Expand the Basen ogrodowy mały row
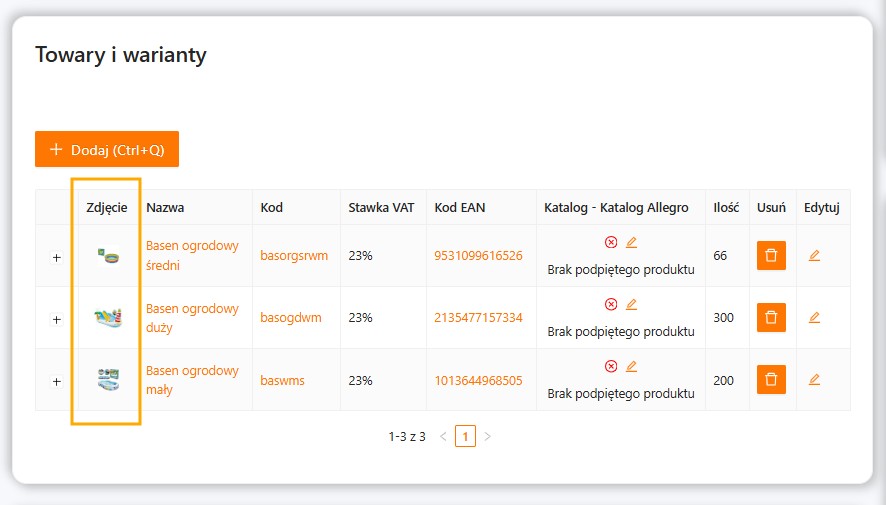The image size is (886, 505). pyautogui.click(x=56, y=381)
